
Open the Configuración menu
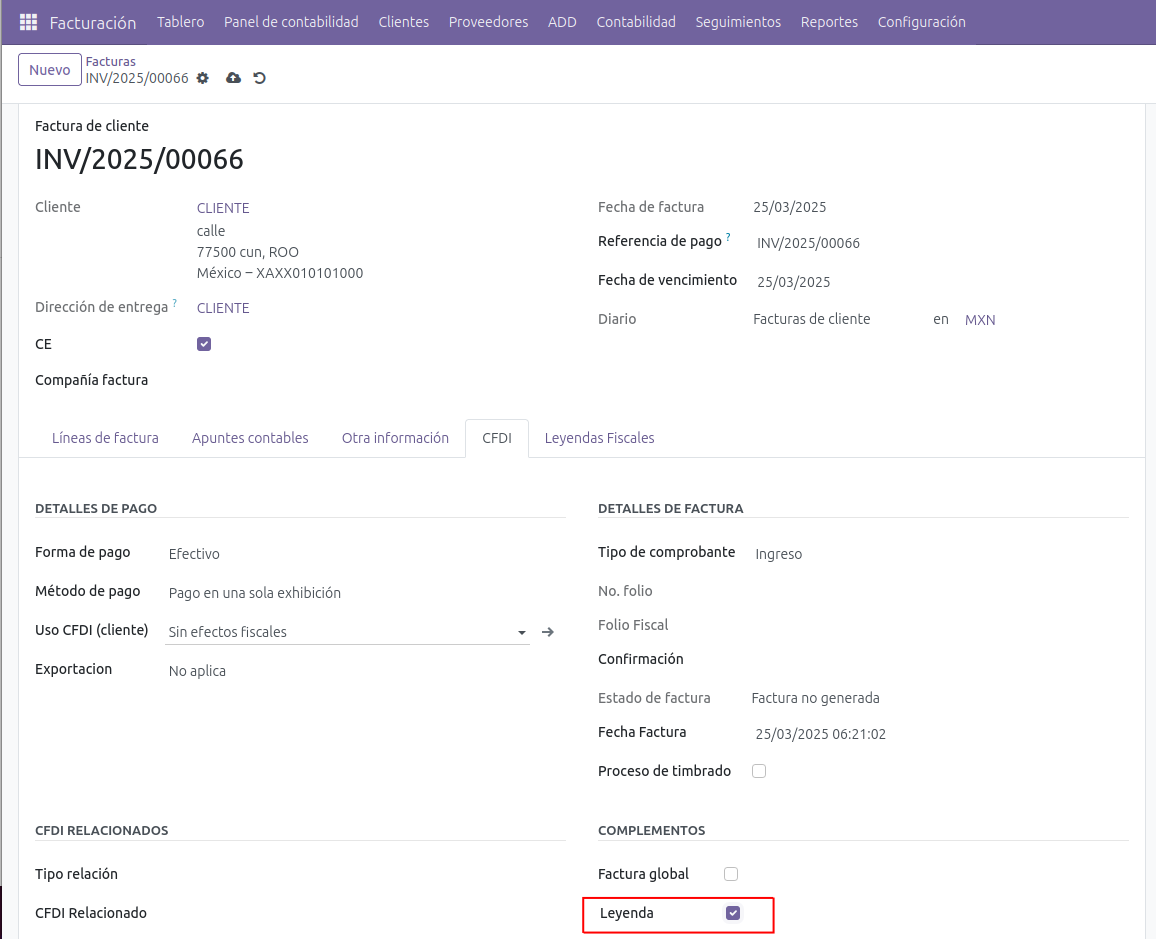(921, 22)
